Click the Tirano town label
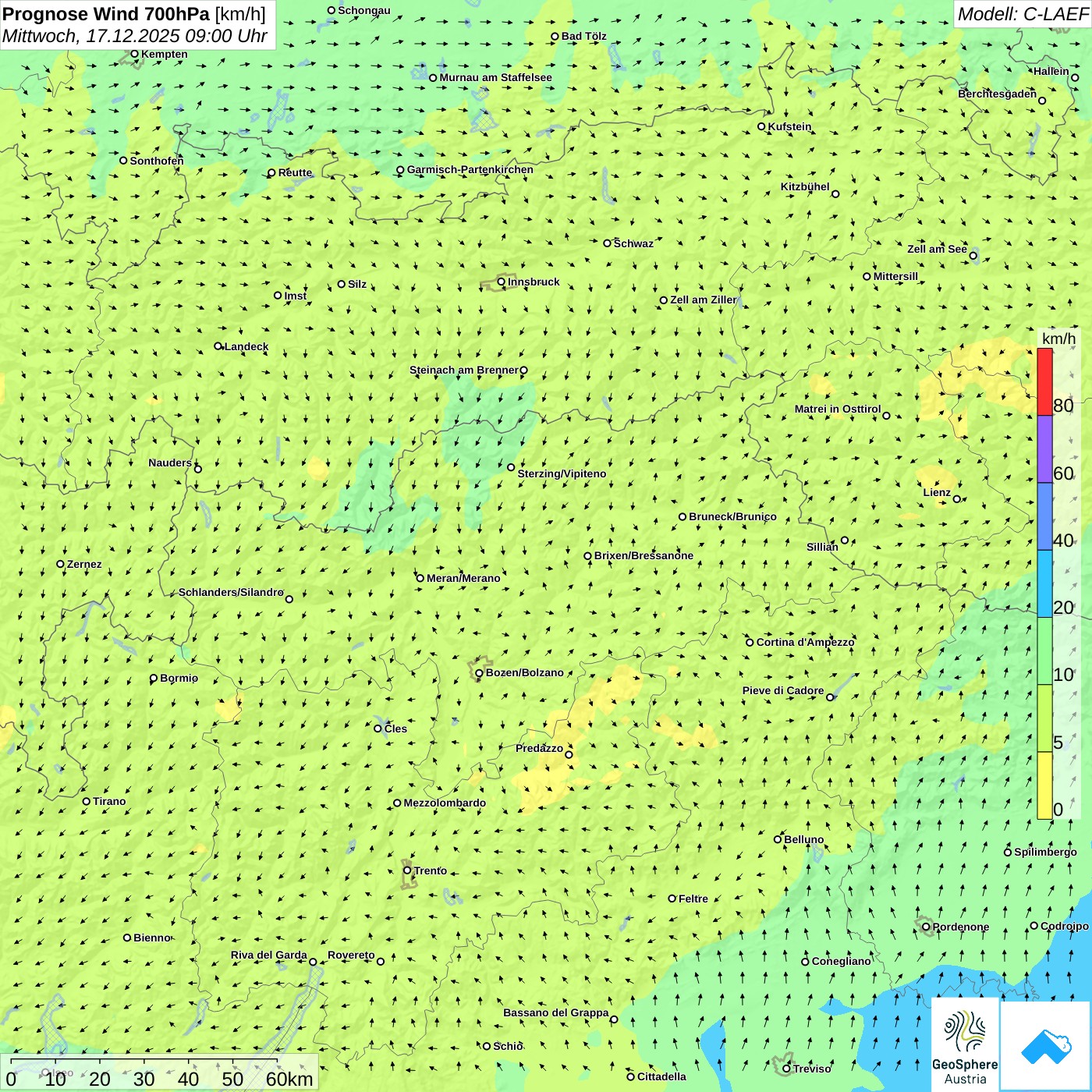Viewport: 1092px width, 1092px height. pos(109,801)
